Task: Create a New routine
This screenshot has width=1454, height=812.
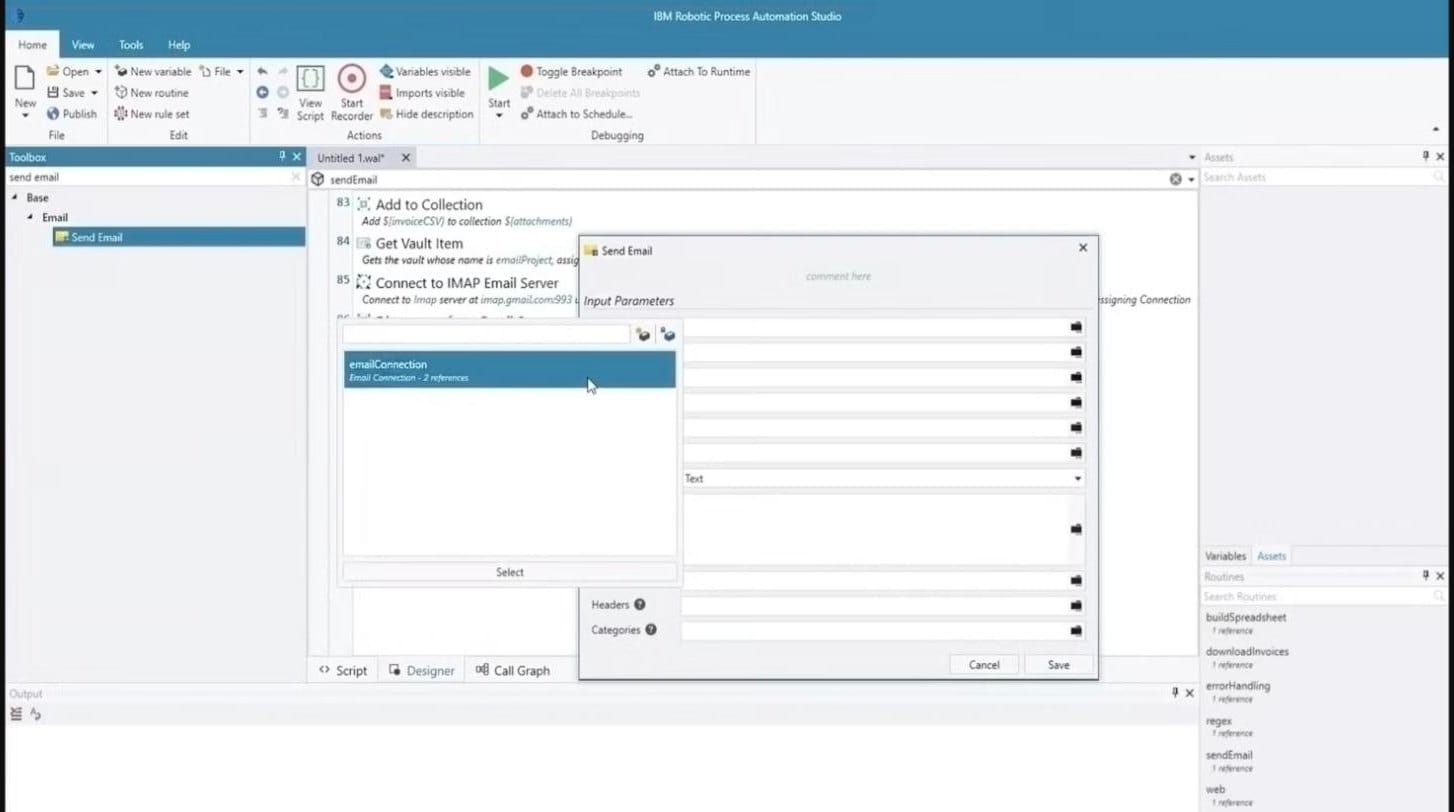Action: (151, 93)
